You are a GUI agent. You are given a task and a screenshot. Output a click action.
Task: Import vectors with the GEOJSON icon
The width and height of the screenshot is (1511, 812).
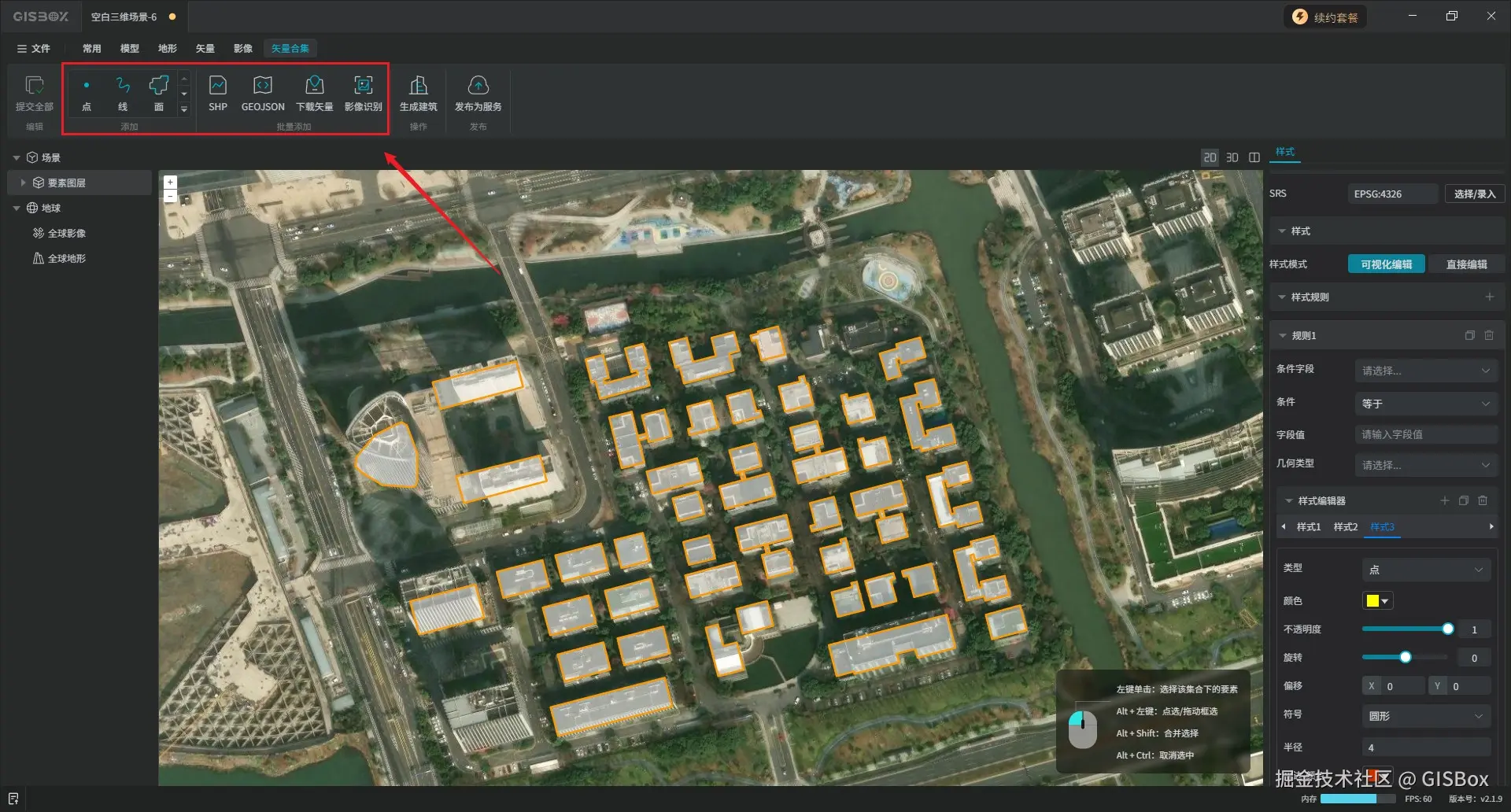point(263,93)
